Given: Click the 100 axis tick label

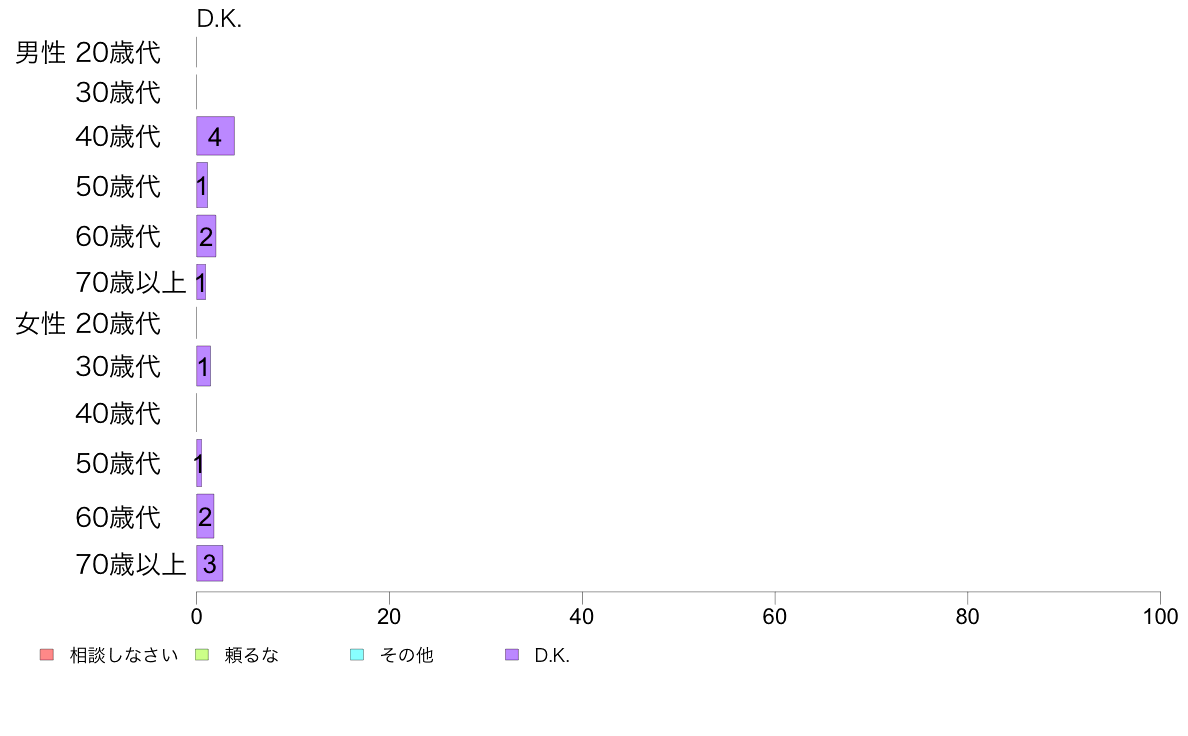Looking at the screenshot, I should tap(1160, 617).
